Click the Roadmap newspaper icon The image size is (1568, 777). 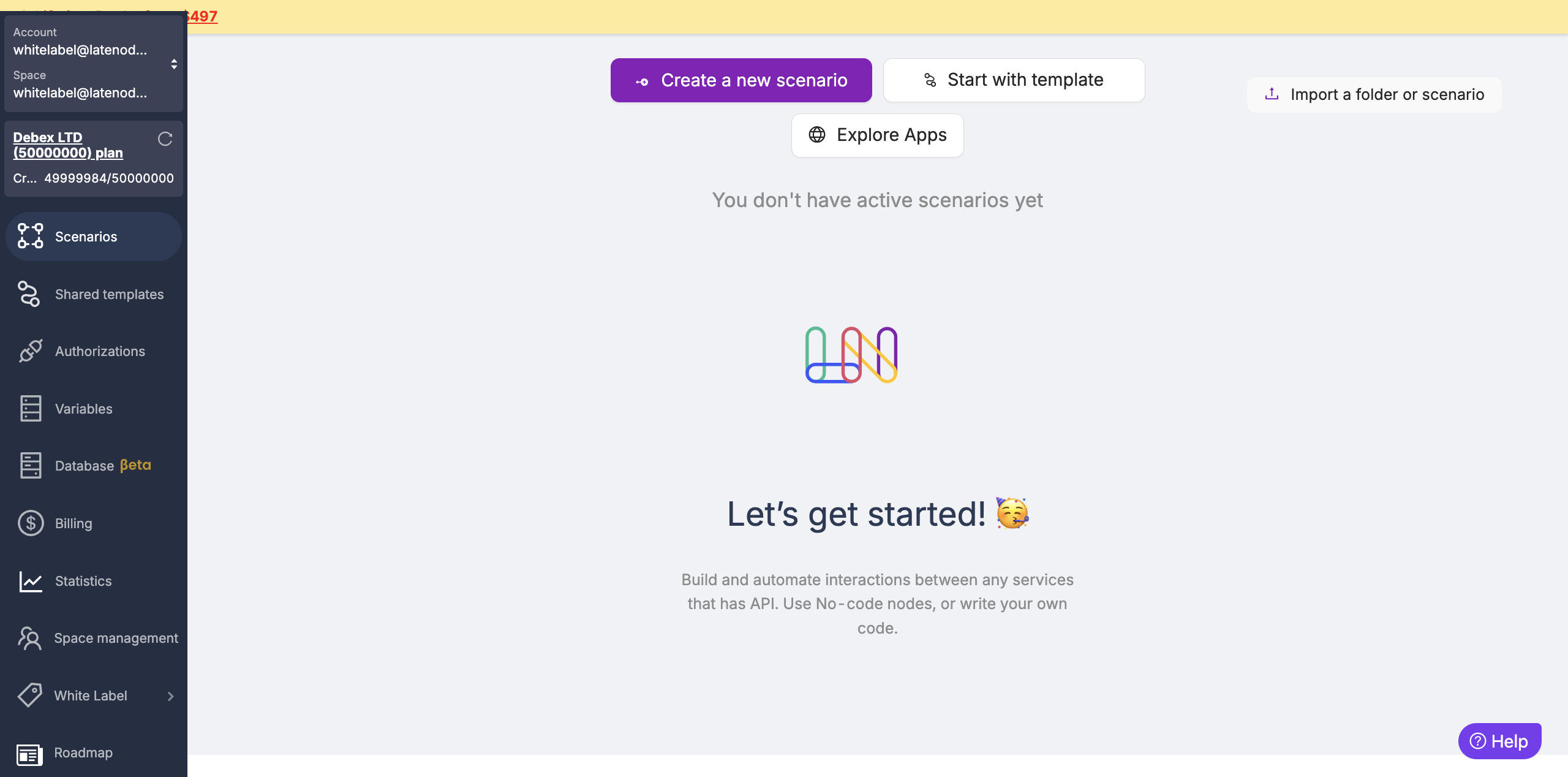pyautogui.click(x=29, y=754)
